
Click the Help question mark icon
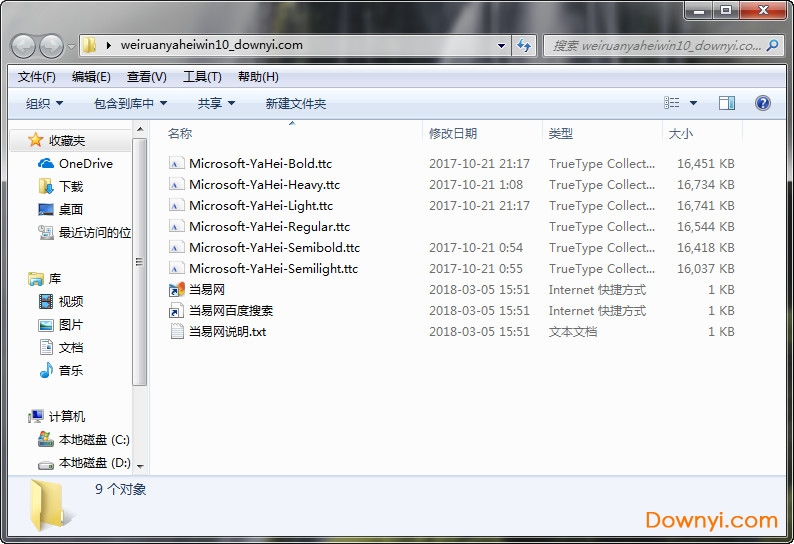click(762, 103)
